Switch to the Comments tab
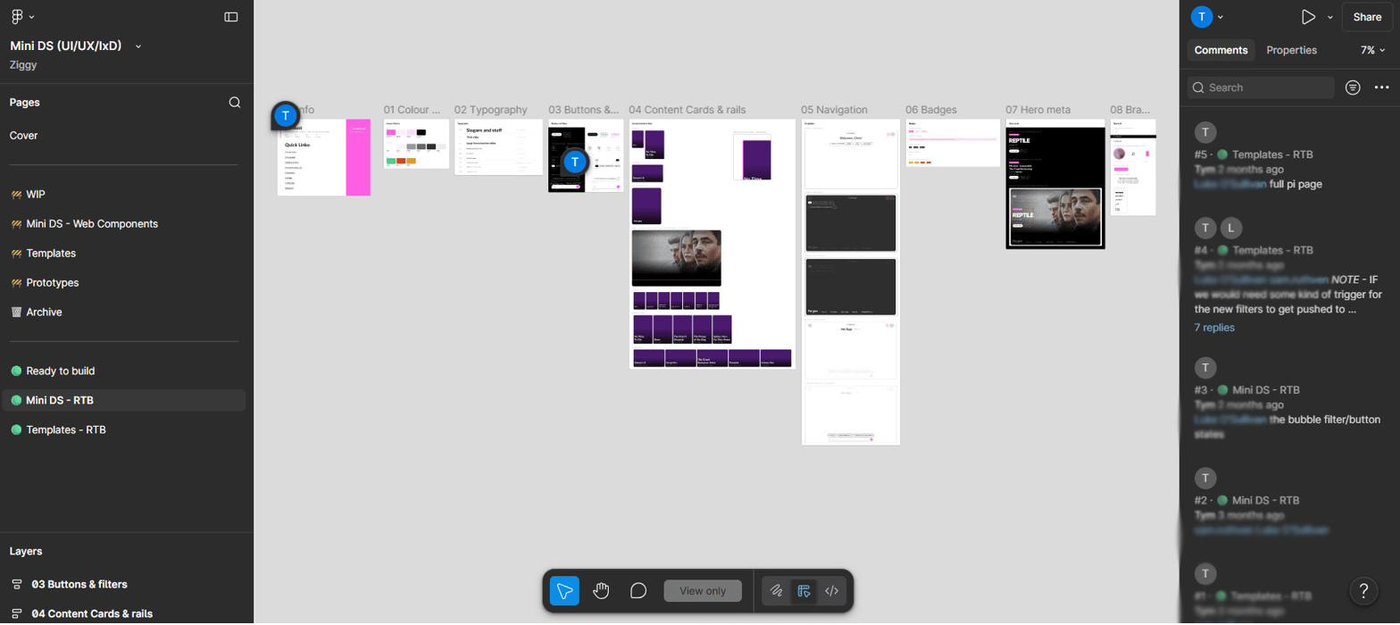Viewport: 1400px width, 625px height. 1221,50
